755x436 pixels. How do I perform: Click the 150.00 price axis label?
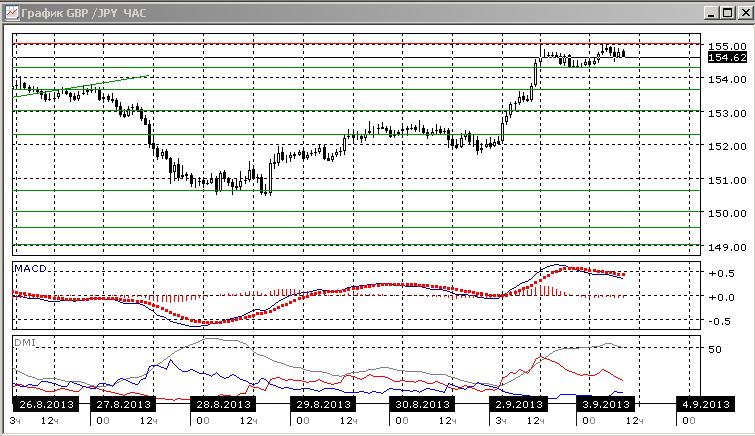click(x=727, y=213)
